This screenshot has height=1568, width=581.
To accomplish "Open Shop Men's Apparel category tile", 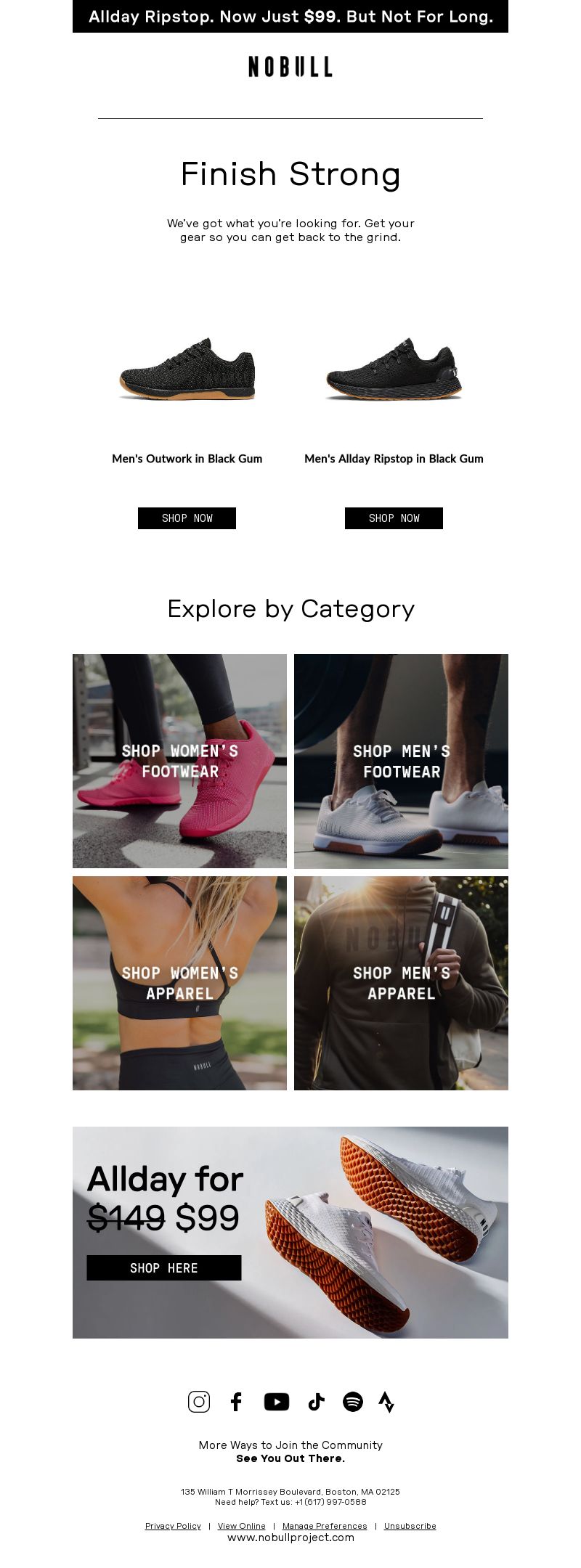I will coord(401,983).
